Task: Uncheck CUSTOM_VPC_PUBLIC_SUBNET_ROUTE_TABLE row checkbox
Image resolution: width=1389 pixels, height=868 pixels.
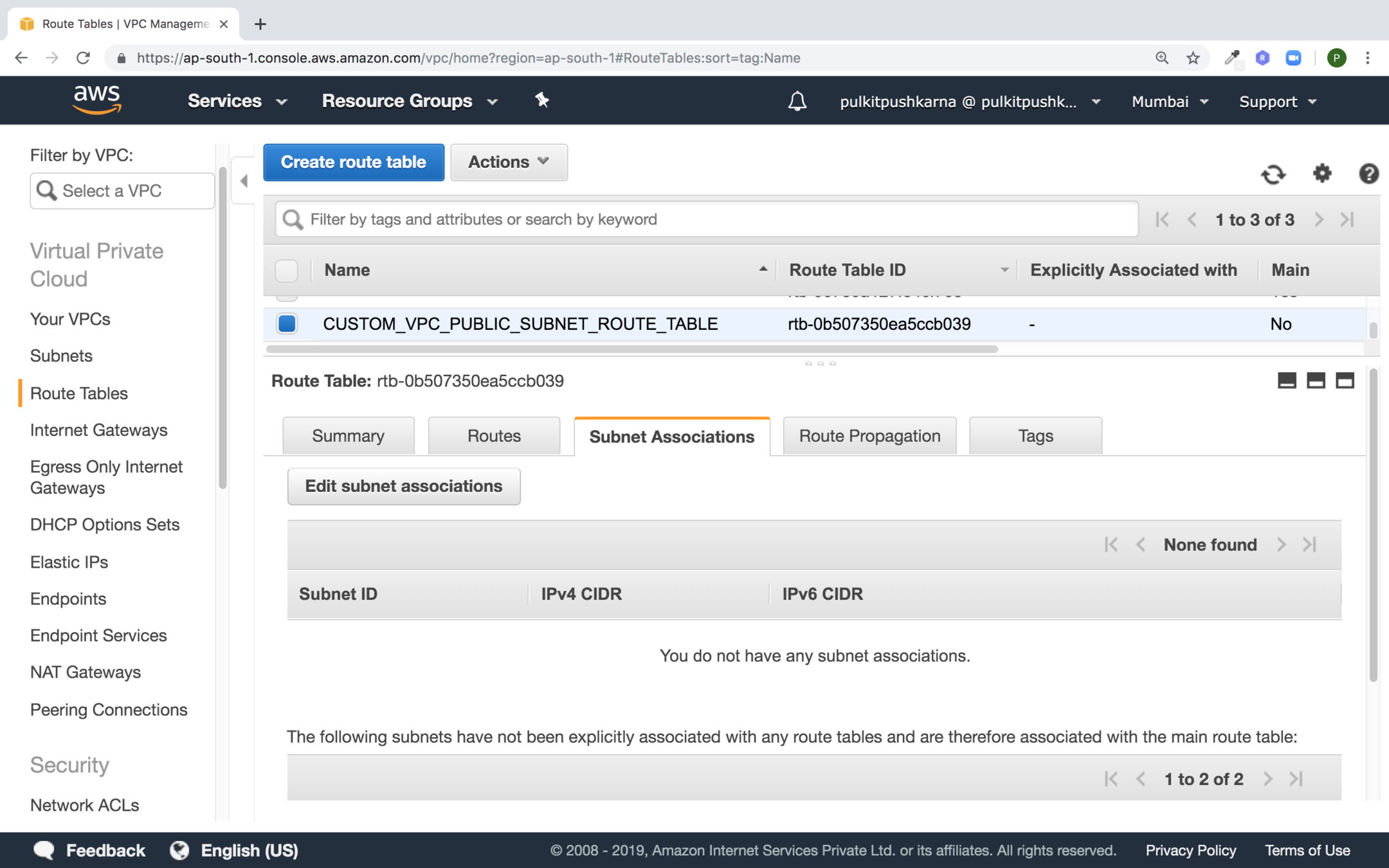Action: [x=287, y=323]
